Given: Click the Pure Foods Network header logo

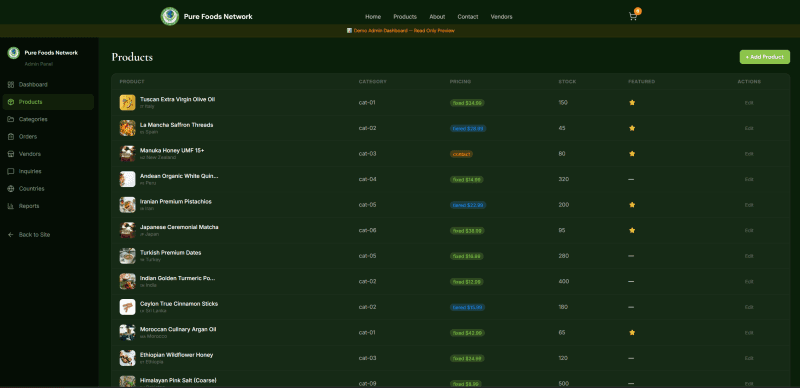Looking at the screenshot, I should 170,16.
